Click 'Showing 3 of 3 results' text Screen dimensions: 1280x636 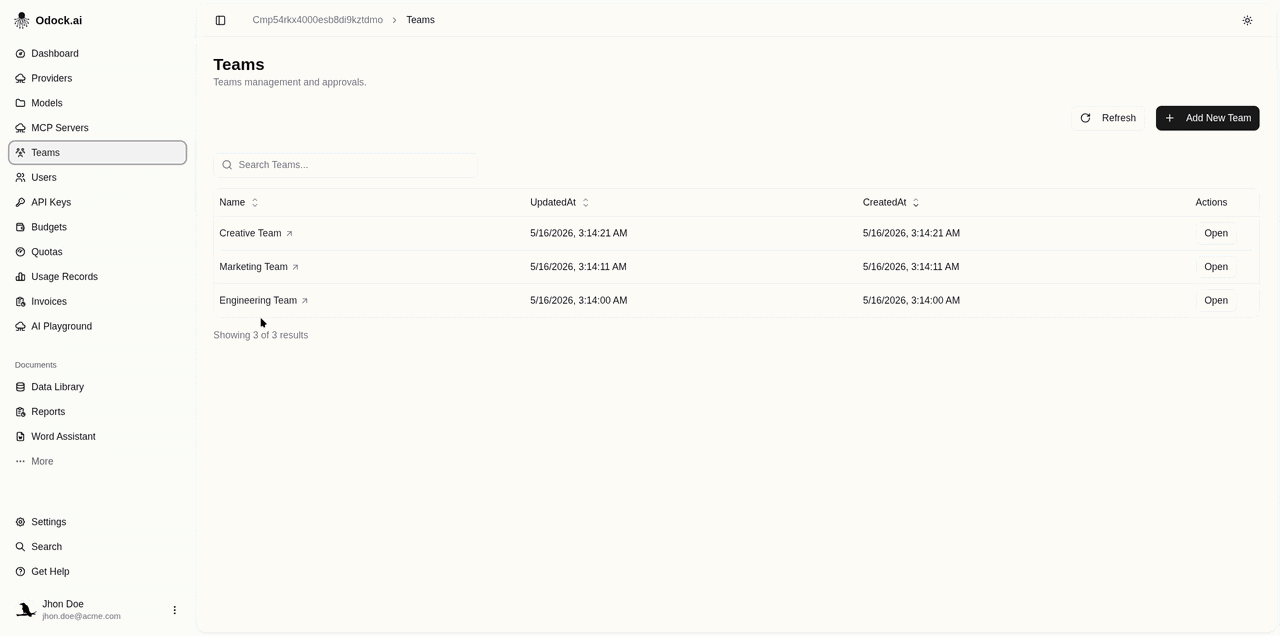pyautogui.click(x=260, y=335)
